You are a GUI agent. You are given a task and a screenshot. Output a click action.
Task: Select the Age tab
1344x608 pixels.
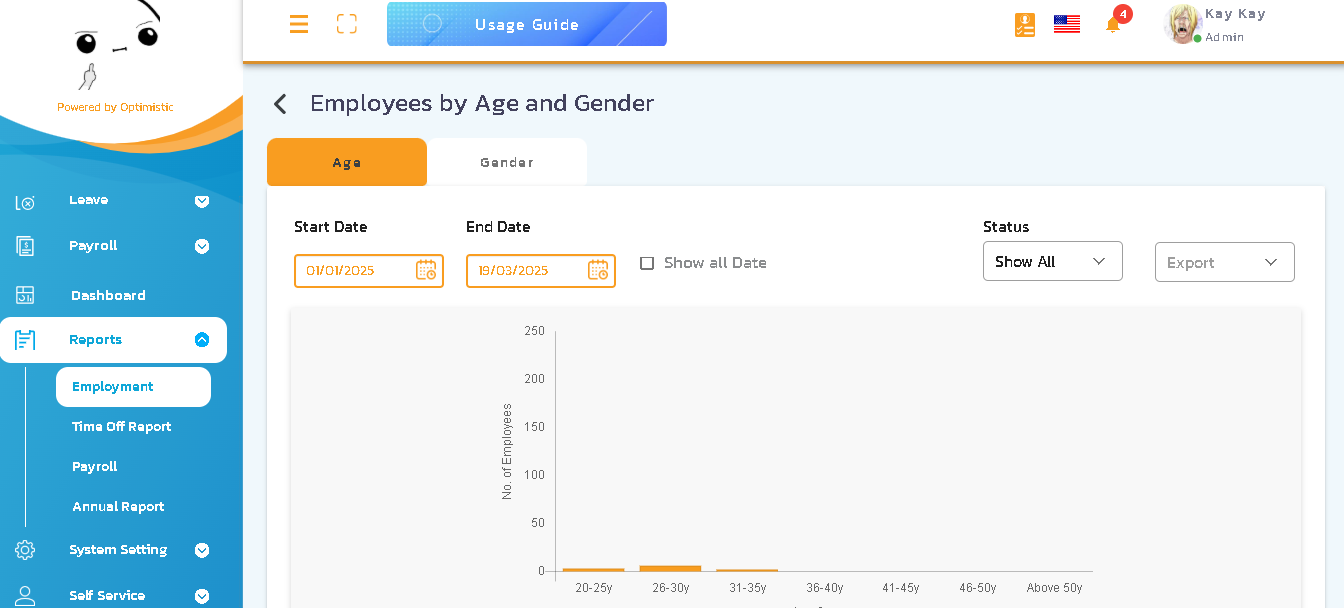(x=347, y=162)
